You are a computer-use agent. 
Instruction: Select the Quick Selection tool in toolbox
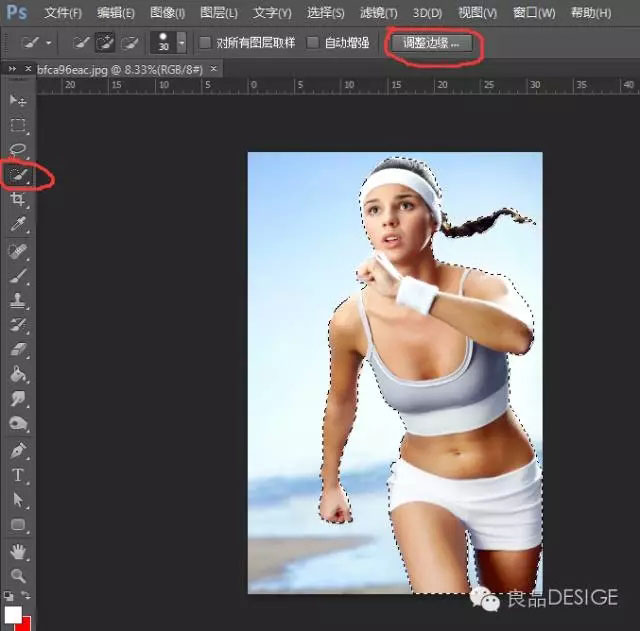[18, 175]
